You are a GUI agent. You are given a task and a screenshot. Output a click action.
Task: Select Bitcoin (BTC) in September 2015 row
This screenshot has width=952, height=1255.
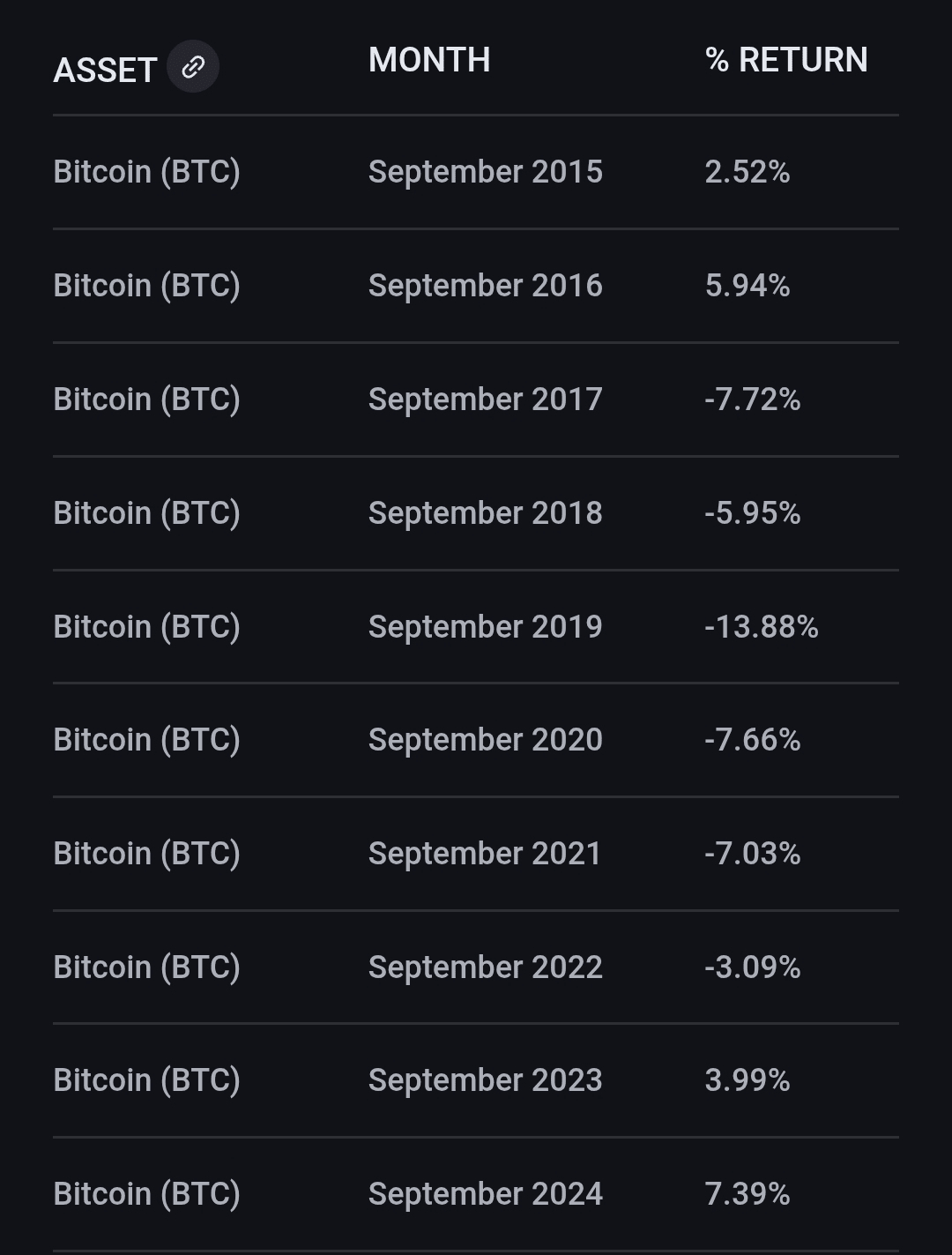pos(147,172)
